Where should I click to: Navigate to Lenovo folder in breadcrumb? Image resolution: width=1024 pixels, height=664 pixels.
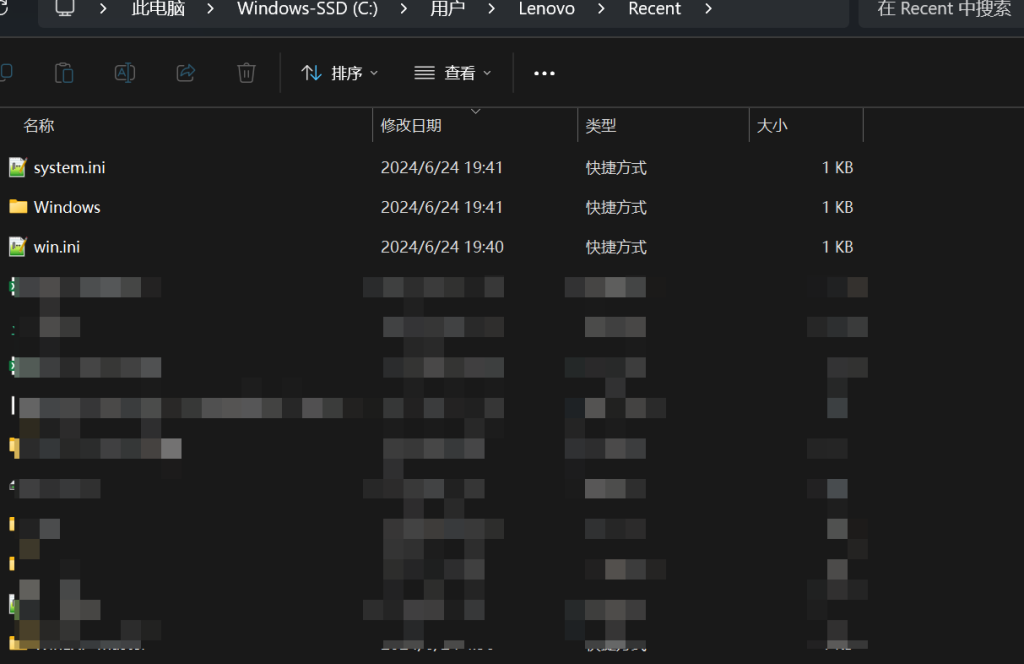[x=547, y=9]
